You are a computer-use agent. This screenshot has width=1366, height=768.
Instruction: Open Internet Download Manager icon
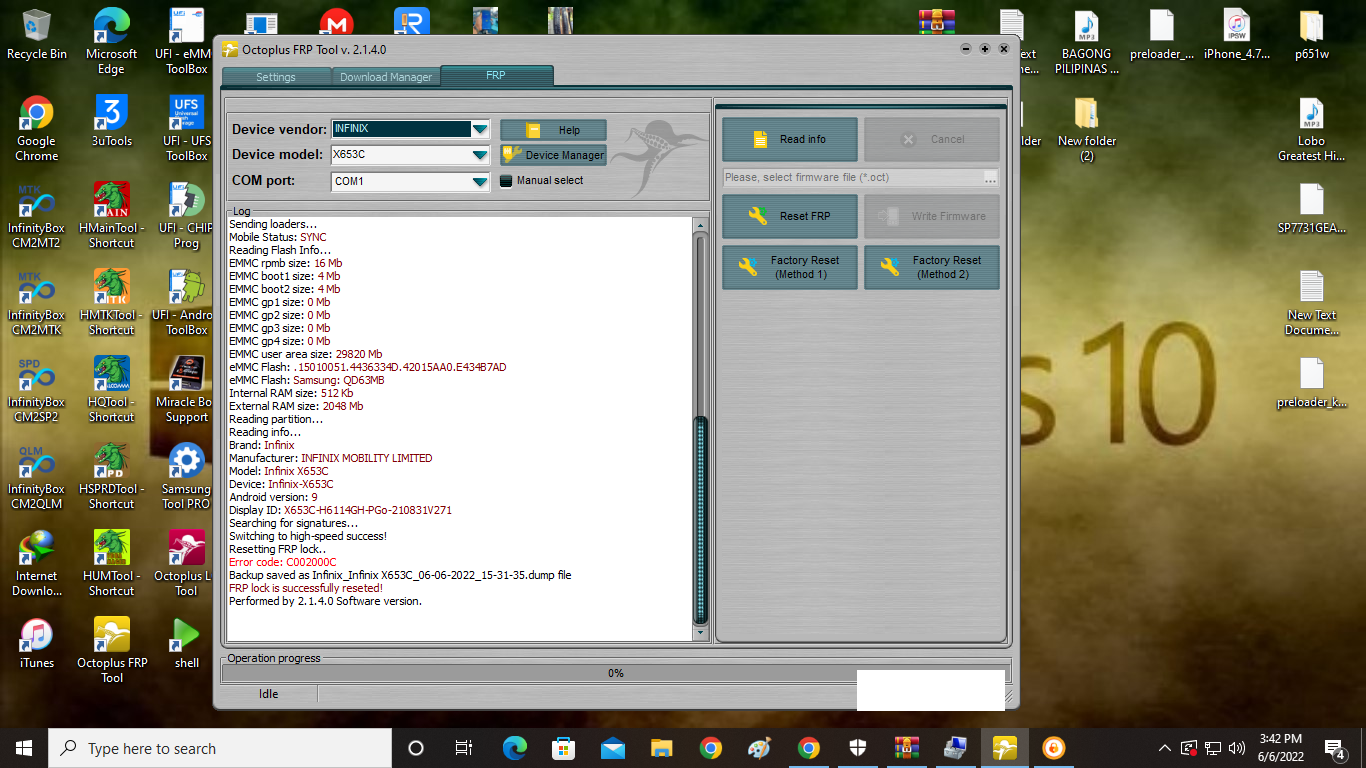37,563
